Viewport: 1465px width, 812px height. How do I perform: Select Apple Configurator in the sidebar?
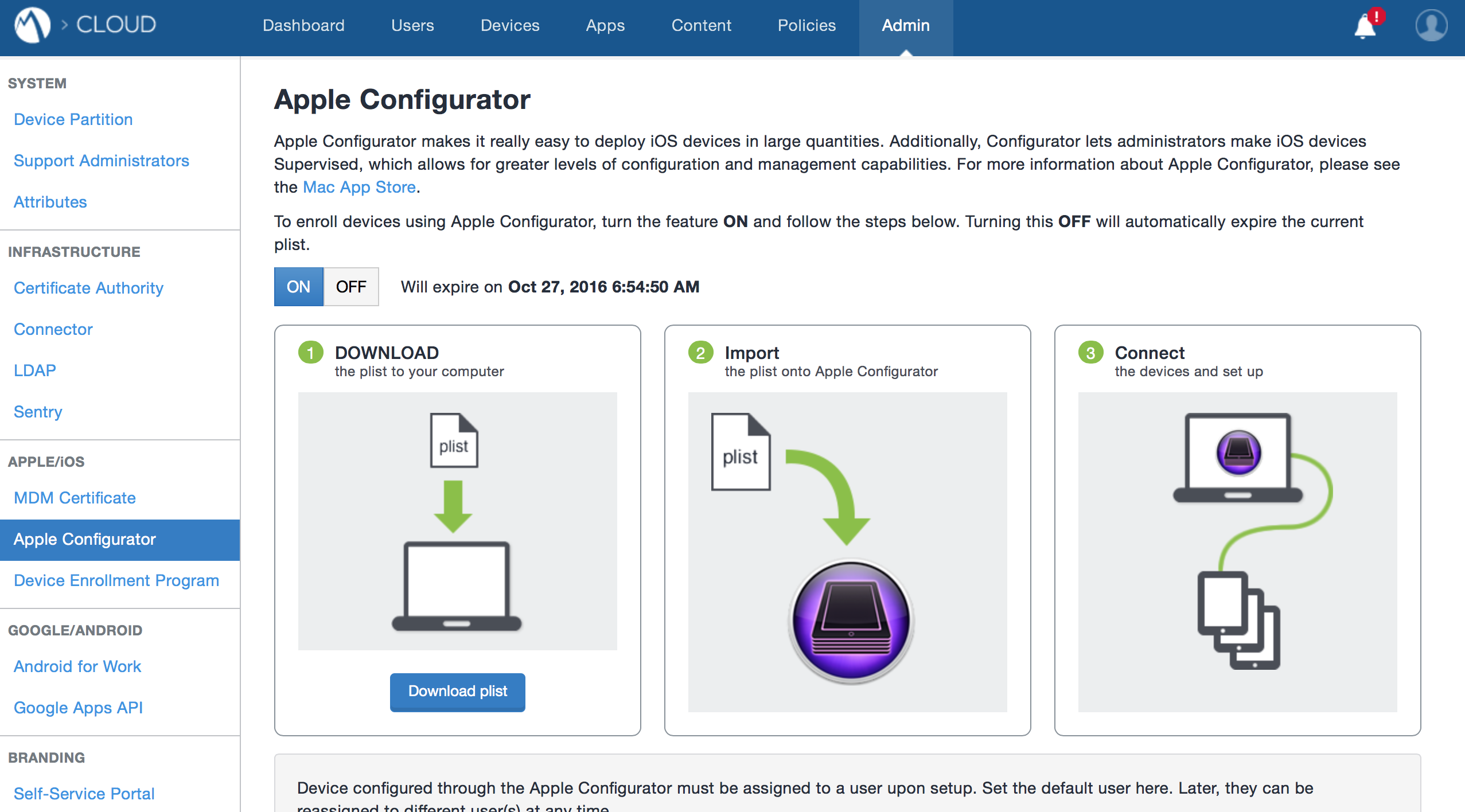click(85, 539)
